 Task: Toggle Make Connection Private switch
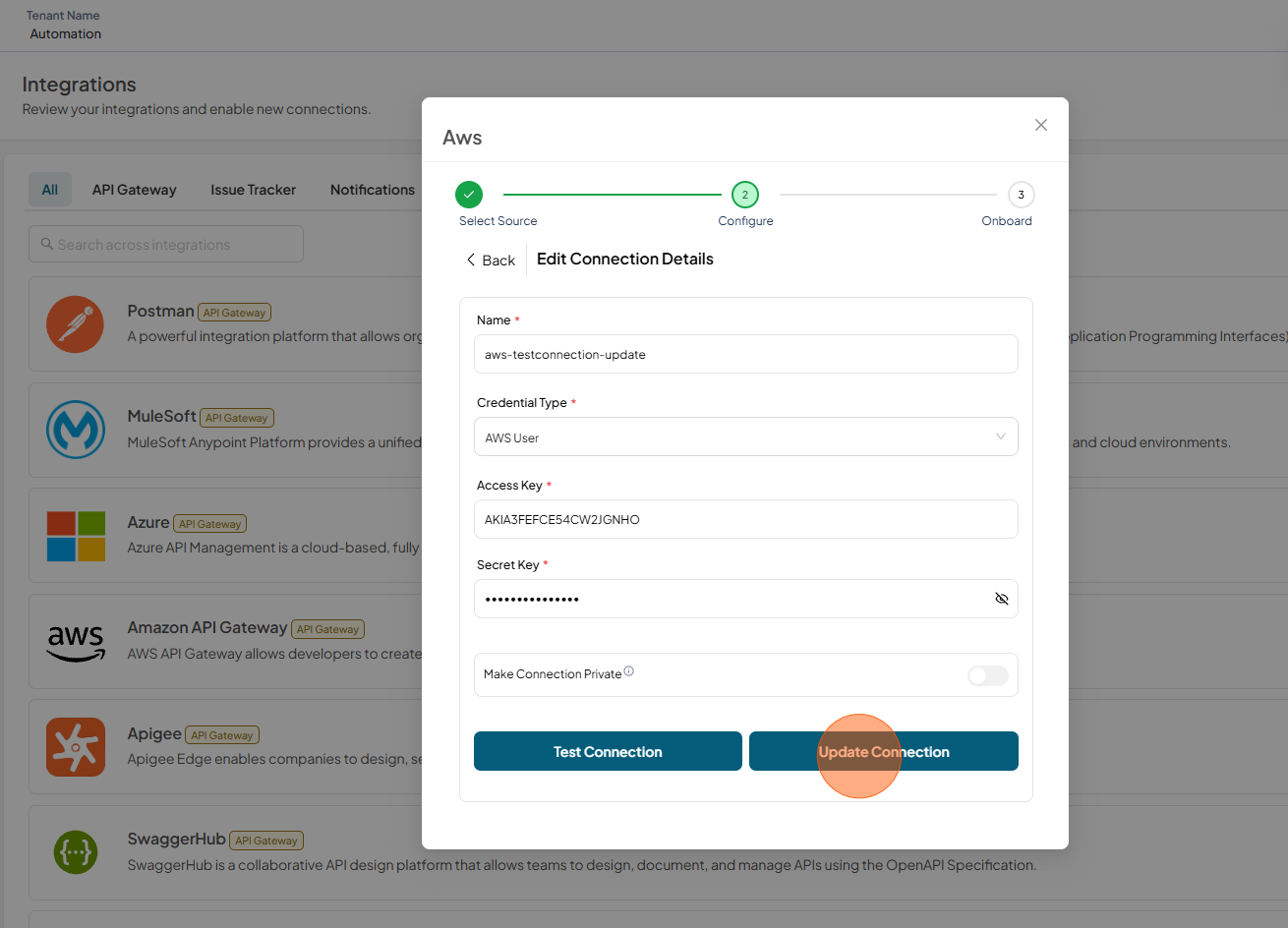pyautogui.click(x=988, y=675)
